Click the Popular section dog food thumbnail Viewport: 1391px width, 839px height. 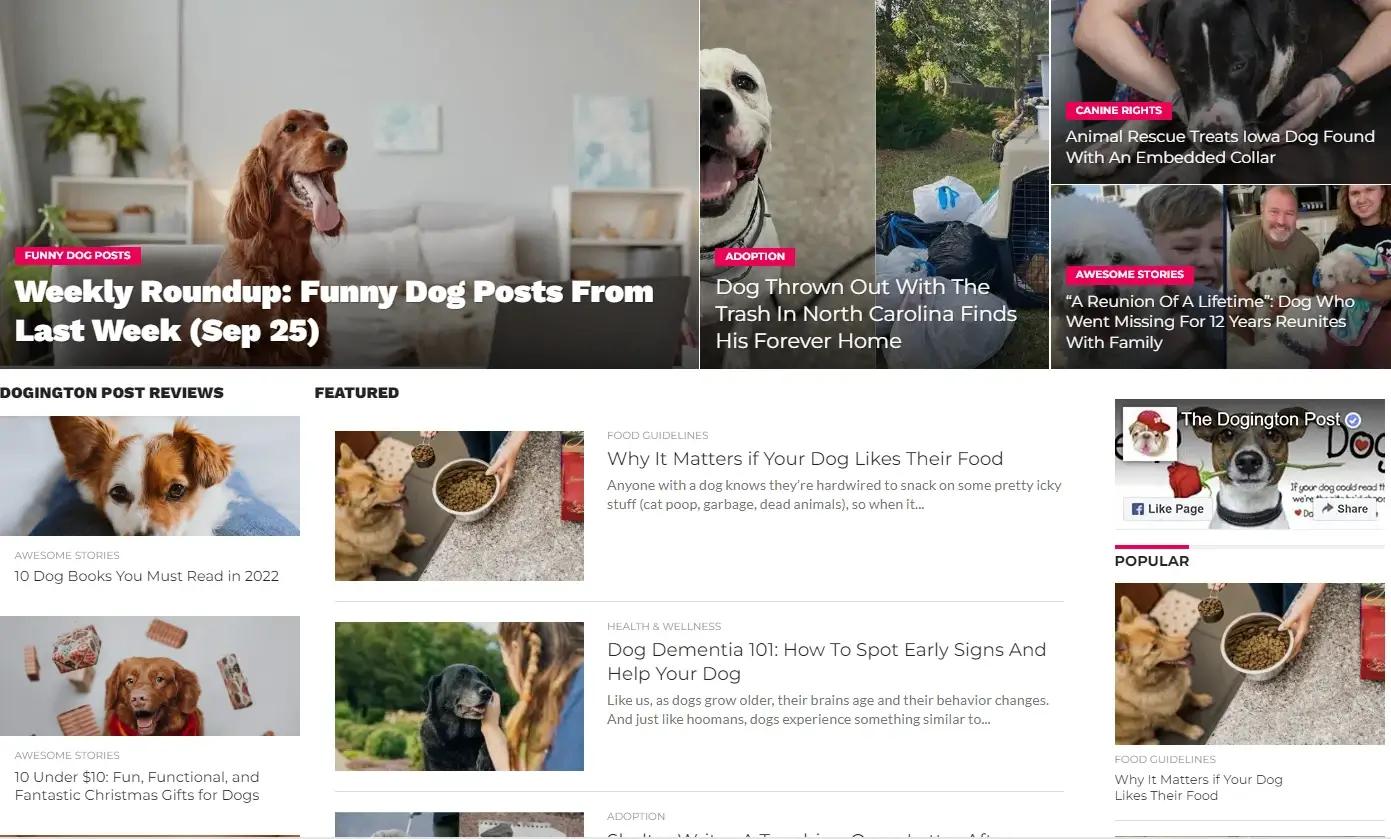pyautogui.click(x=1236, y=664)
